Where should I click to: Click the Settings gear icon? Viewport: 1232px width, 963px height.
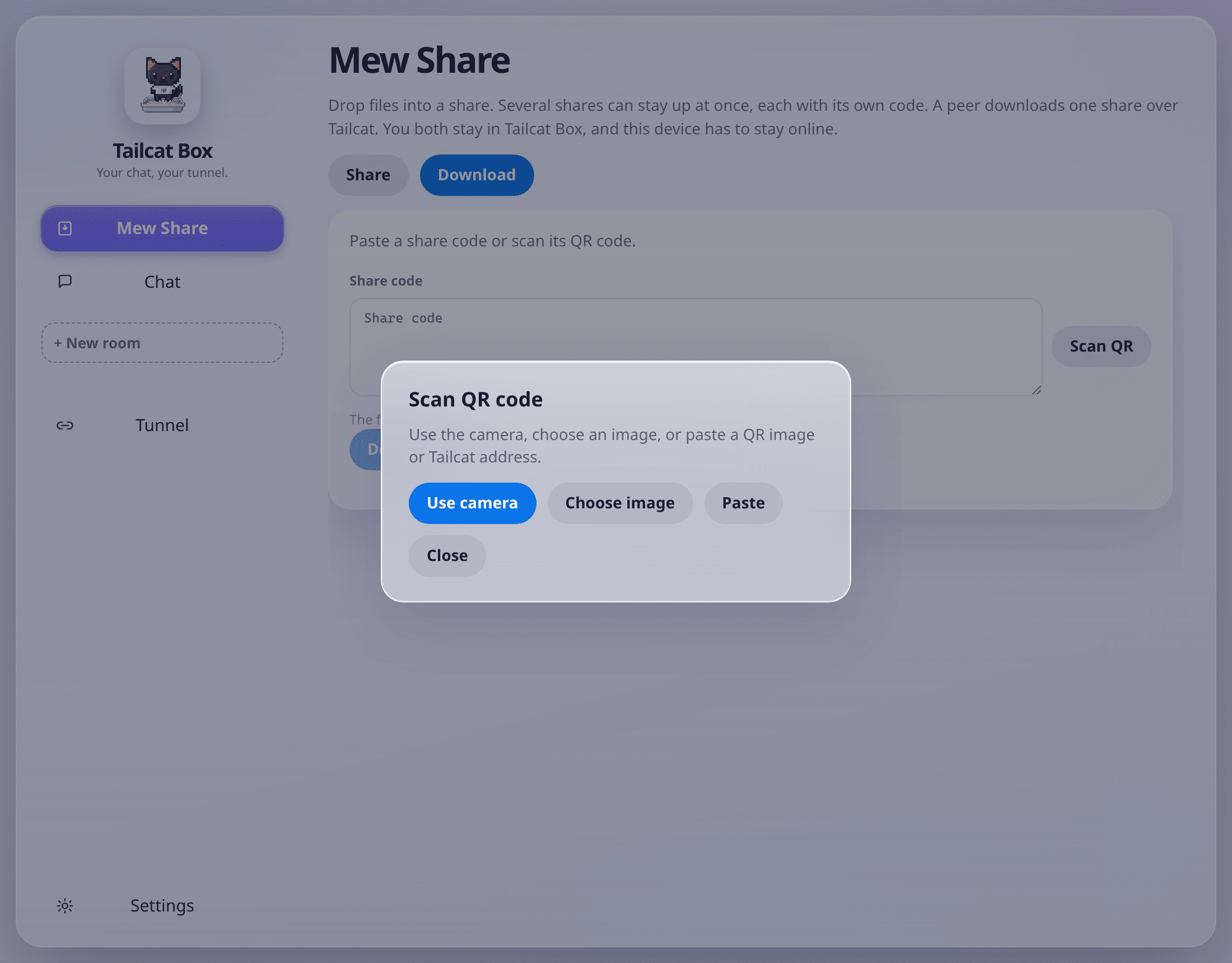(x=65, y=905)
